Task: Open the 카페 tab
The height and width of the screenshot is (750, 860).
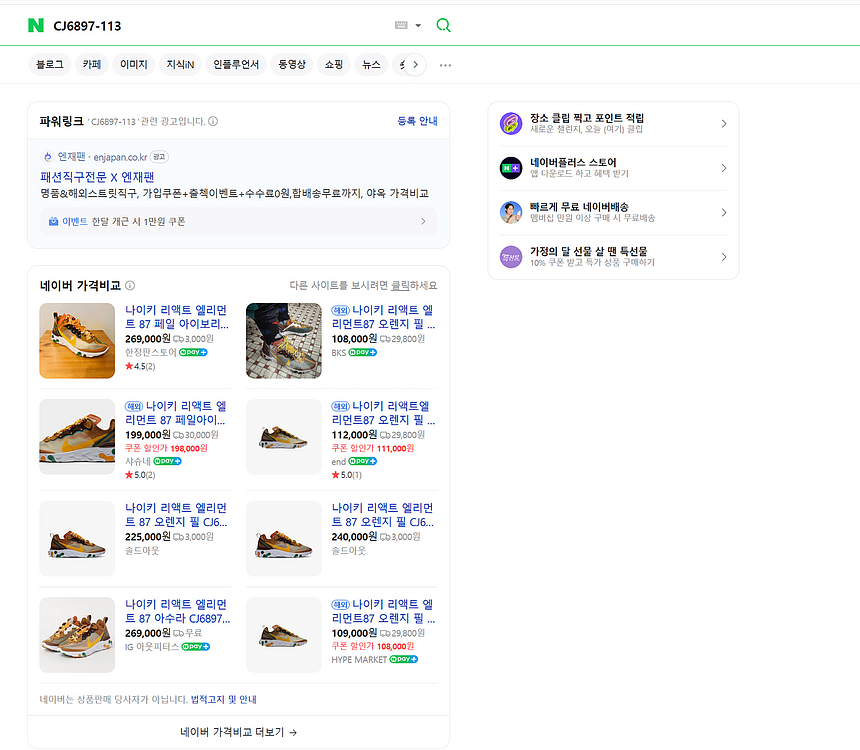Action: point(92,65)
